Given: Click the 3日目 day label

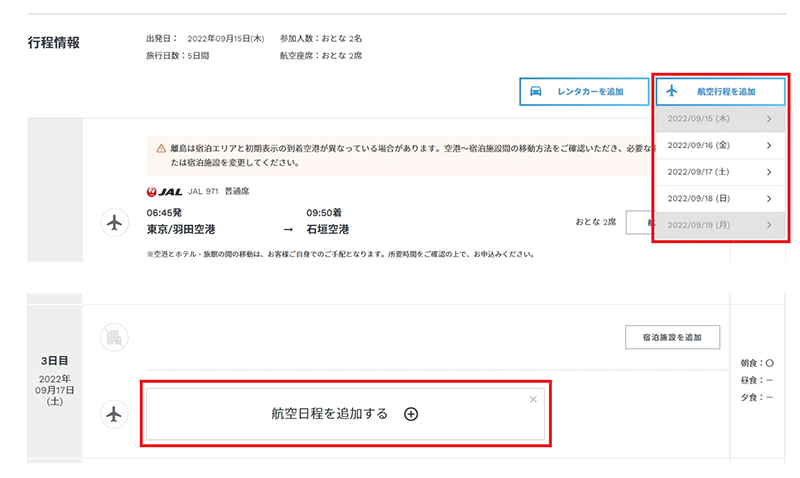Looking at the screenshot, I should click(x=55, y=360).
